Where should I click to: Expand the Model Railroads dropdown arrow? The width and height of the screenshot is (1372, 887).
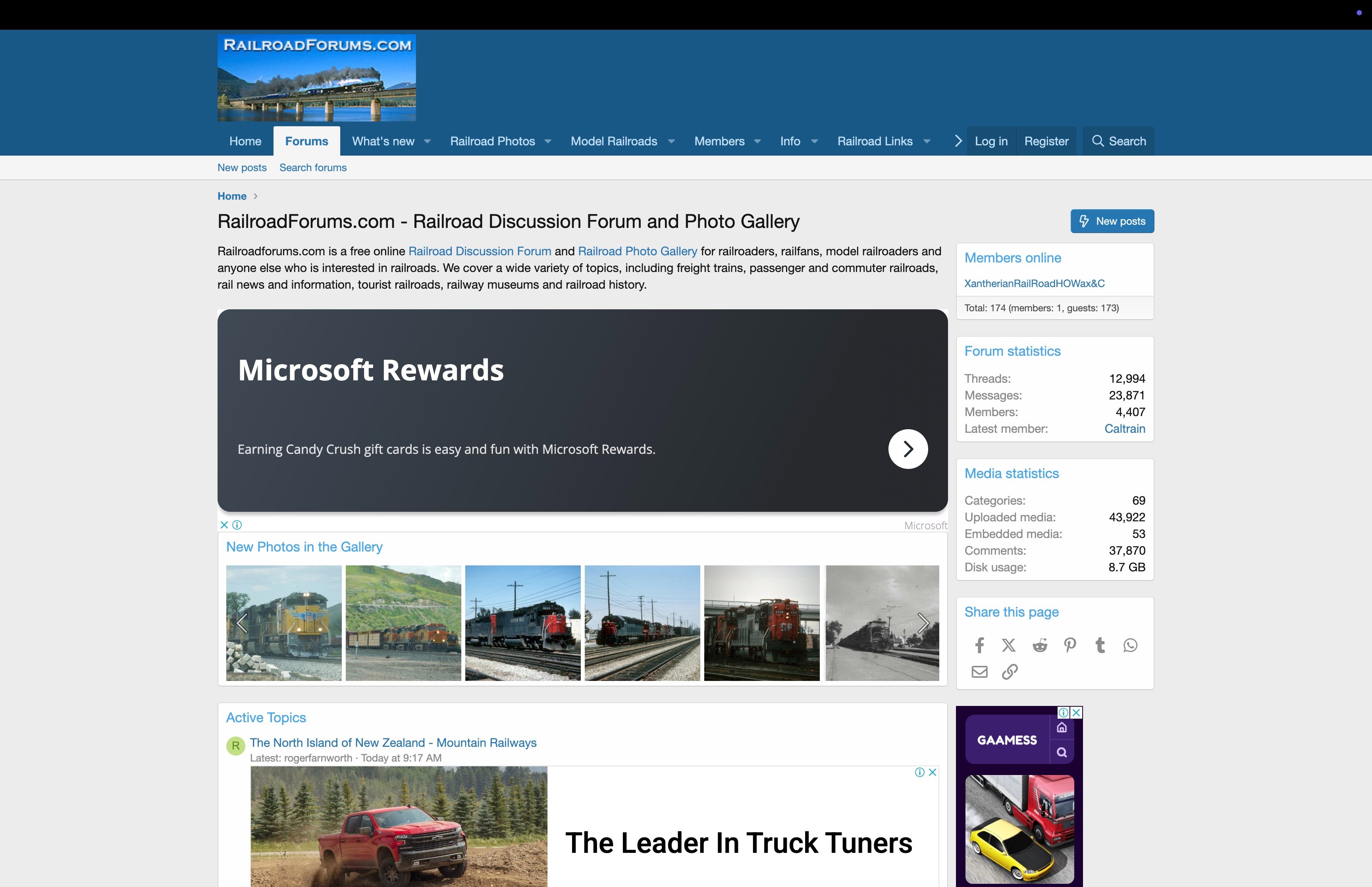tap(671, 142)
